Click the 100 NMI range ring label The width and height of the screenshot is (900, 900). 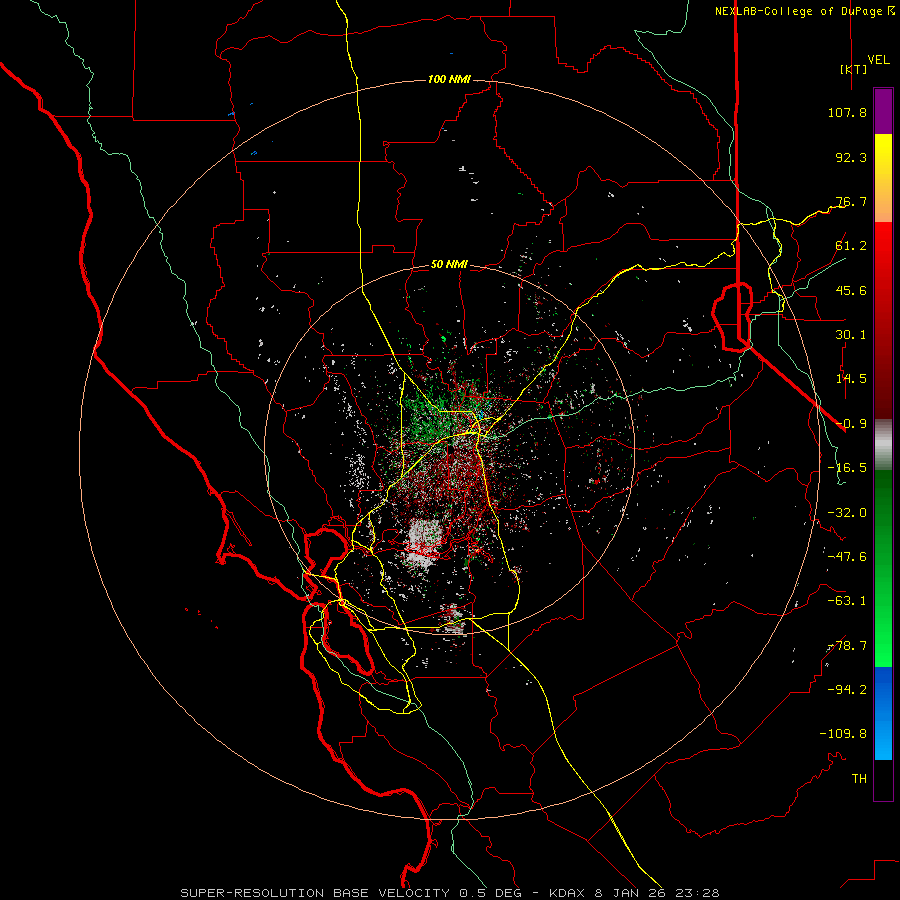(x=449, y=79)
